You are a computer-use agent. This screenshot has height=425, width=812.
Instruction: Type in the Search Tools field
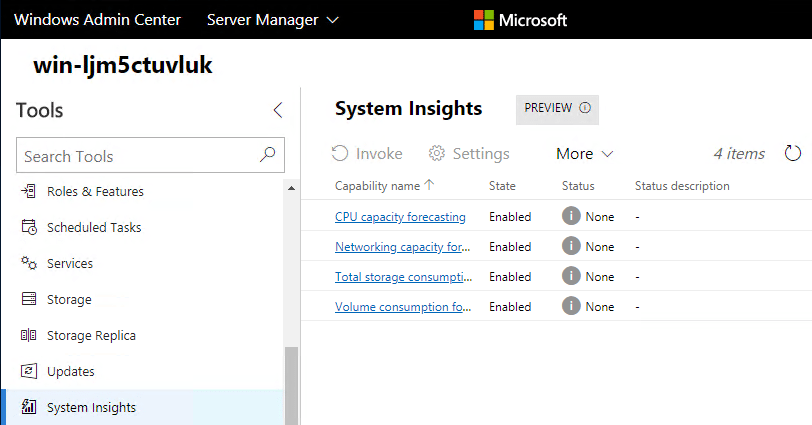[135, 156]
